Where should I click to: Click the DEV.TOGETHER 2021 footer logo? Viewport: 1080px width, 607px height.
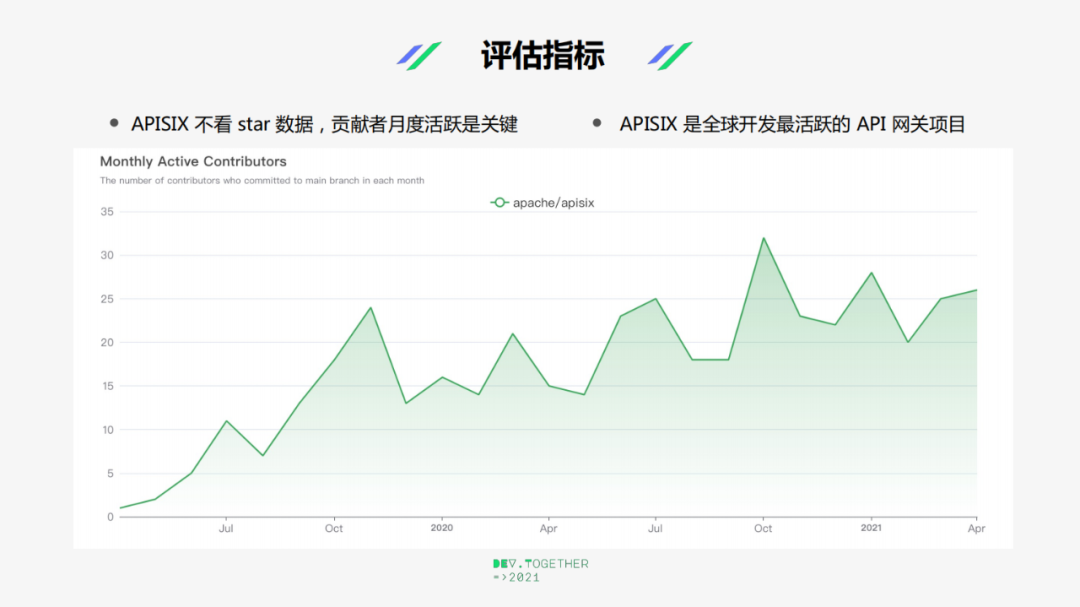pyautogui.click(x=541, y=570)
